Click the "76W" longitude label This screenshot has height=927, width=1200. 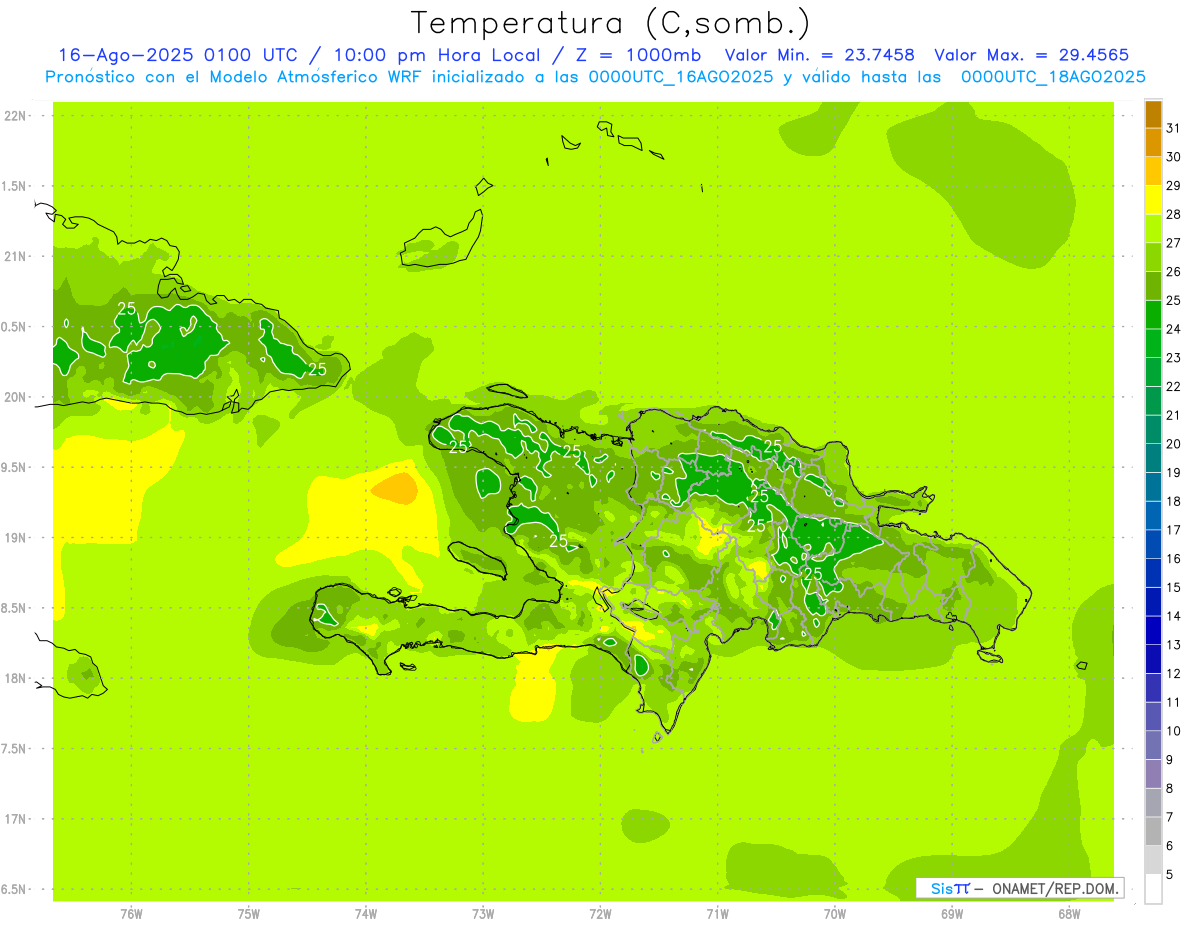coord(131,913)
